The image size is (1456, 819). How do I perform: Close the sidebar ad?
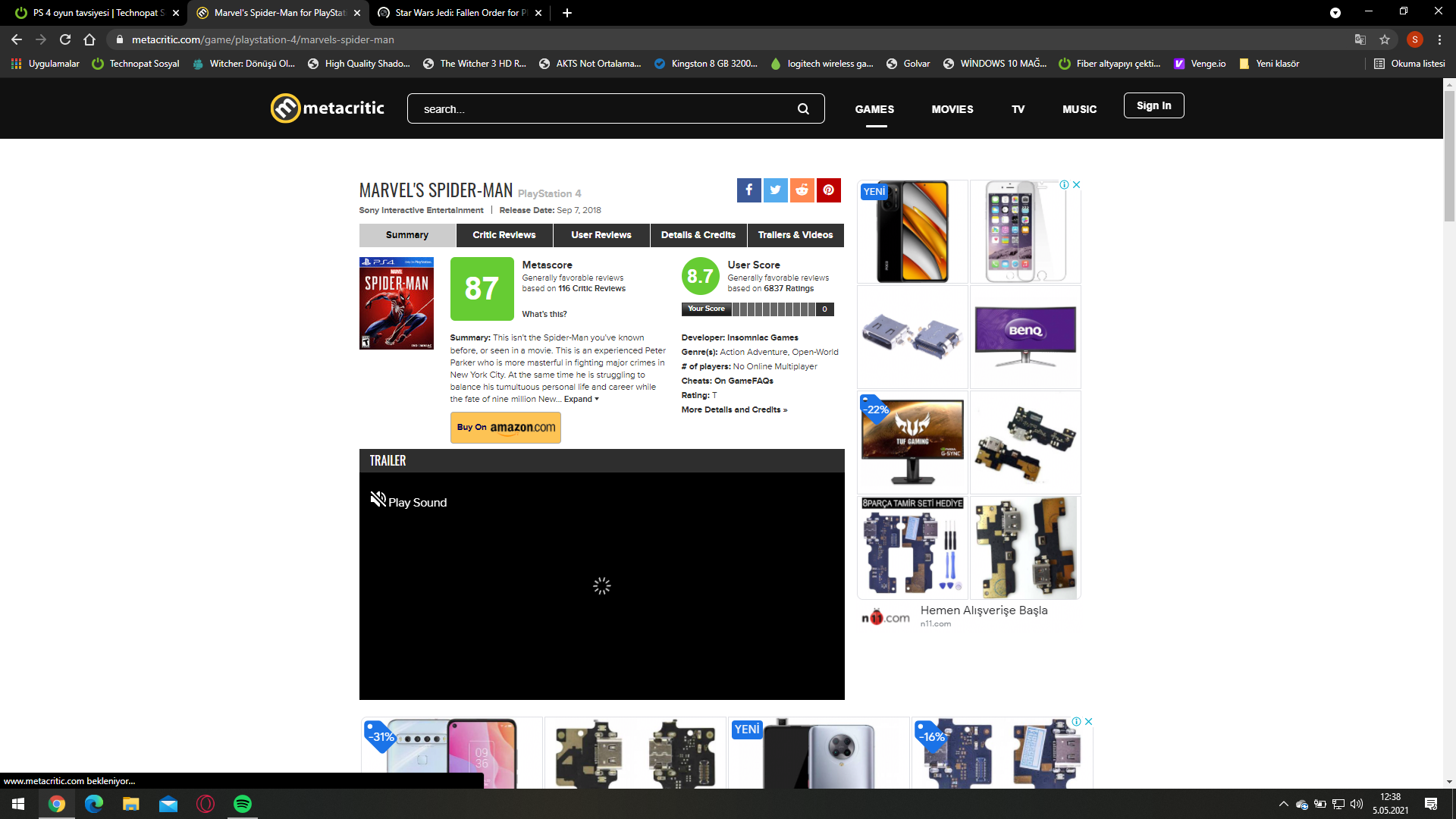tap(1076, 185)
